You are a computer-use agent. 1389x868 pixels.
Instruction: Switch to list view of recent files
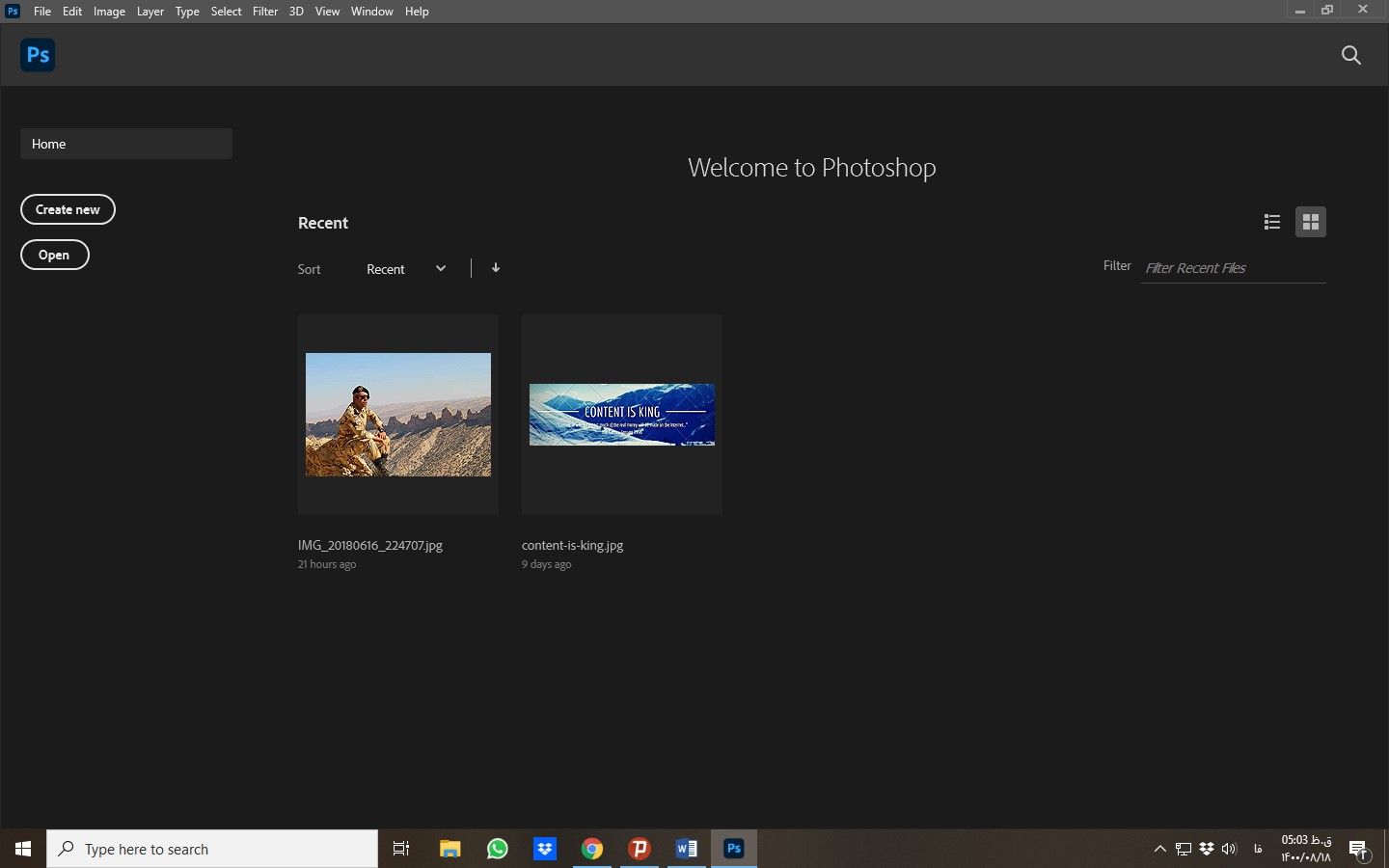click(x=1272, y=222)
